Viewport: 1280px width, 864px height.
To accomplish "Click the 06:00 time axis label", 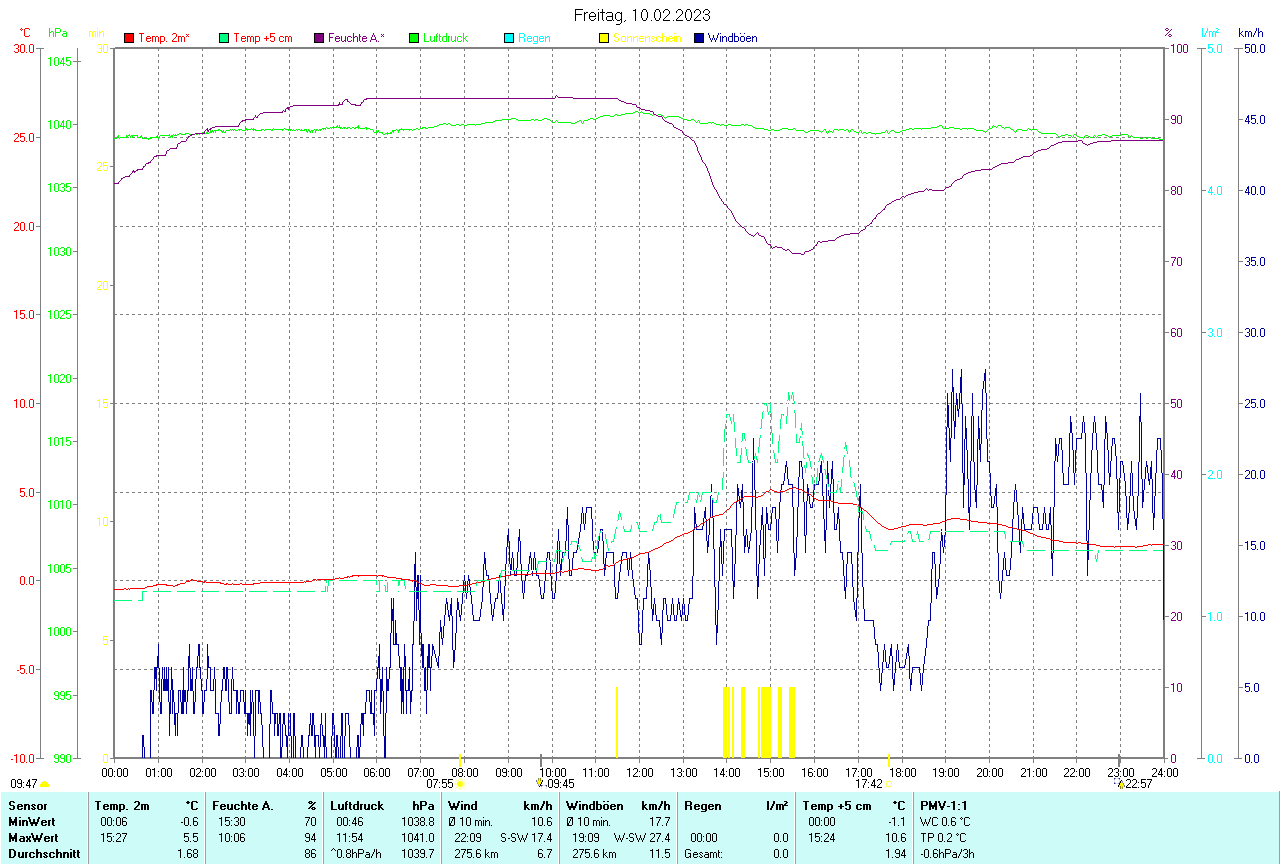I will 377,772.
